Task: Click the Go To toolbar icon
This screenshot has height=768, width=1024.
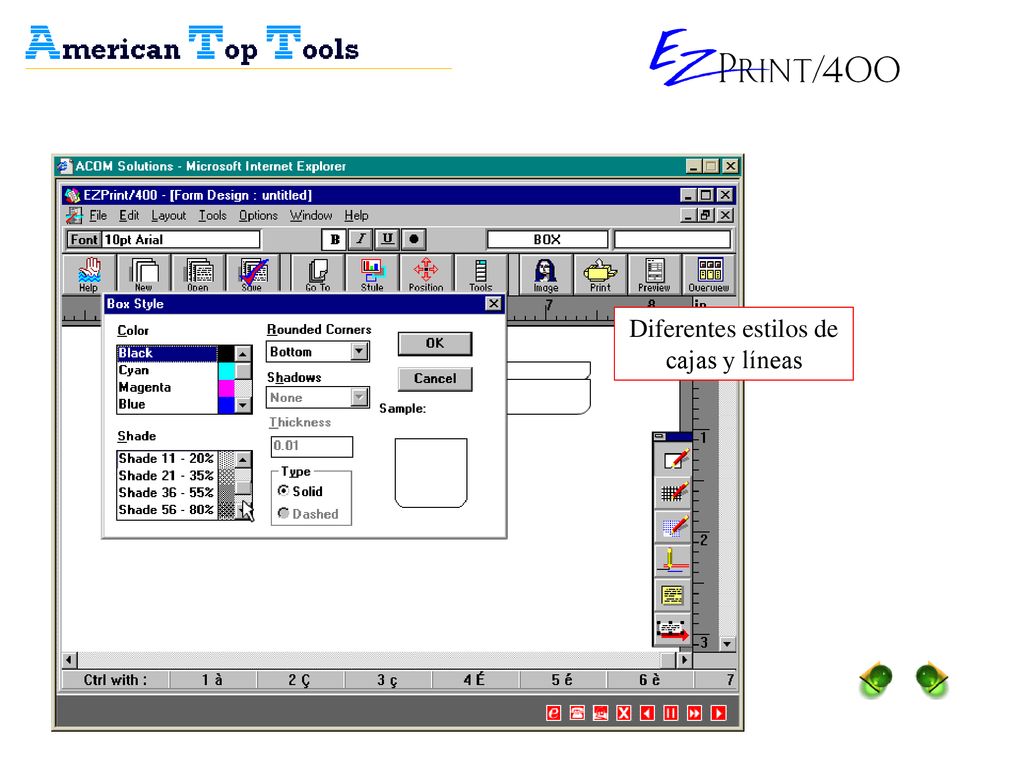Action: (318, 274)
